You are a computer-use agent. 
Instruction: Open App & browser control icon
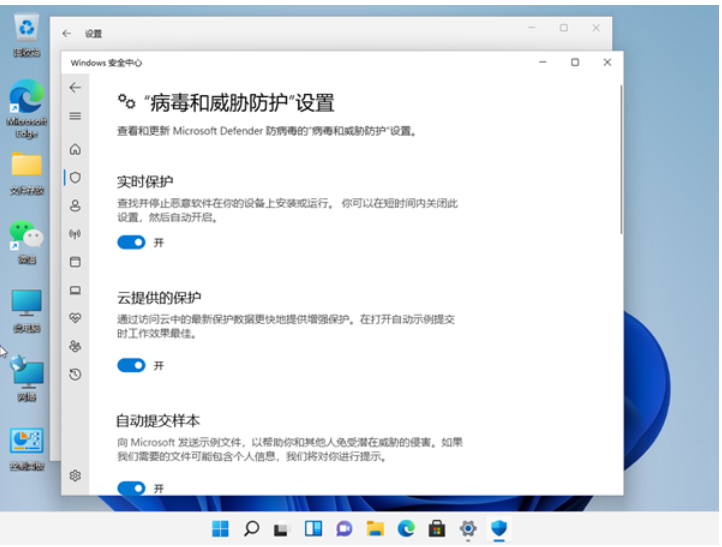tap(75, 261)
